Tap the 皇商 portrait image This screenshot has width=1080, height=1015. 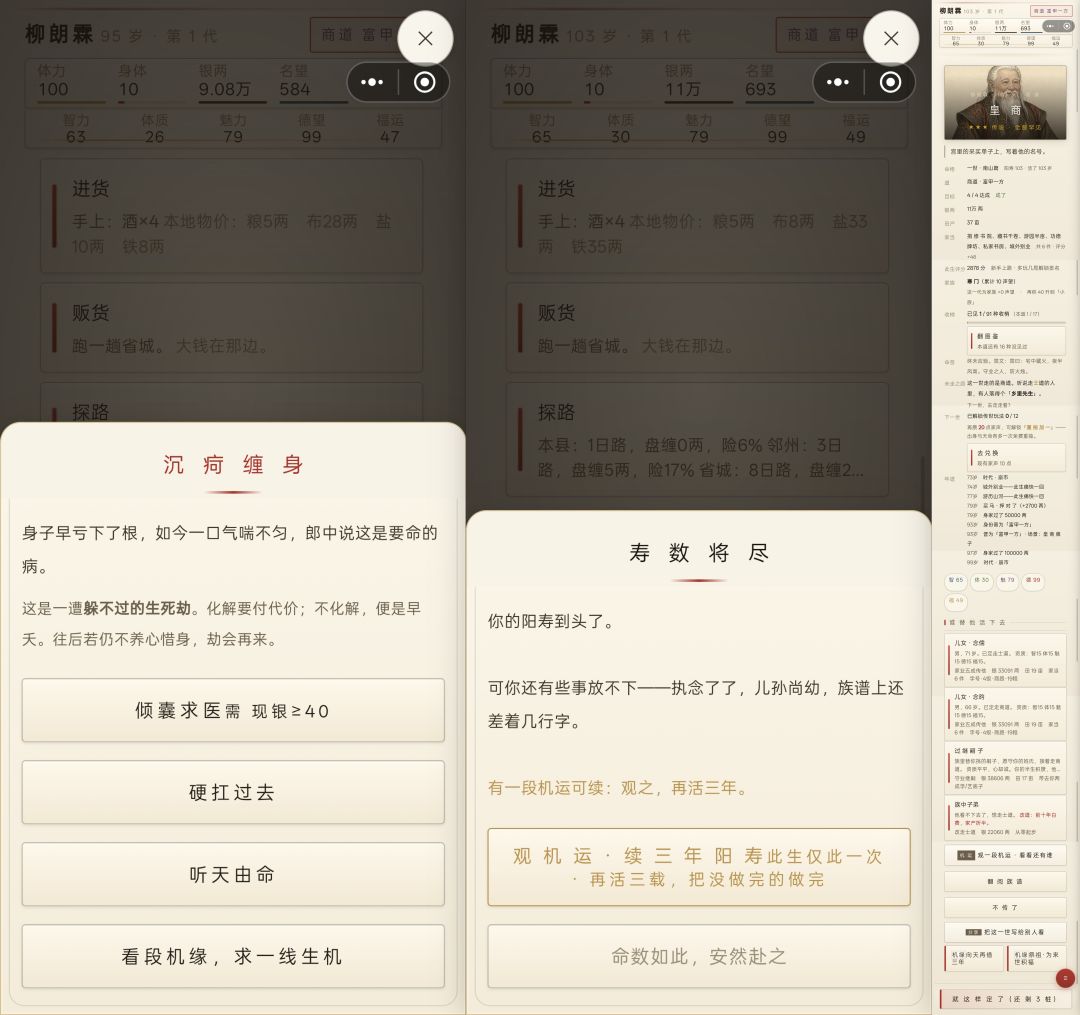1005,102
